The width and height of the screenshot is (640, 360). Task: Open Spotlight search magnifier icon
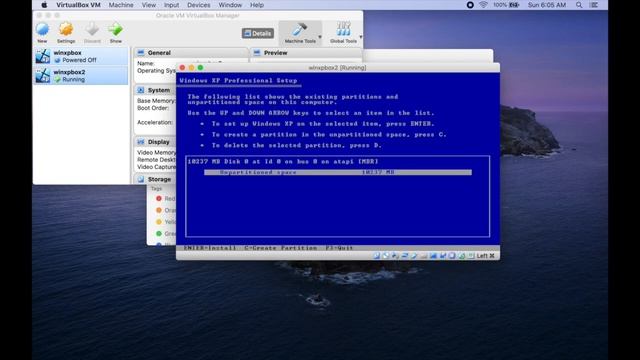(579, 5)
